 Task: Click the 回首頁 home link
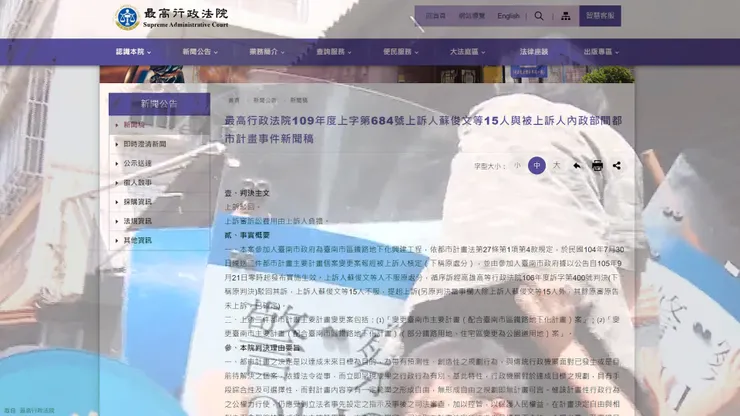(436, 16)
